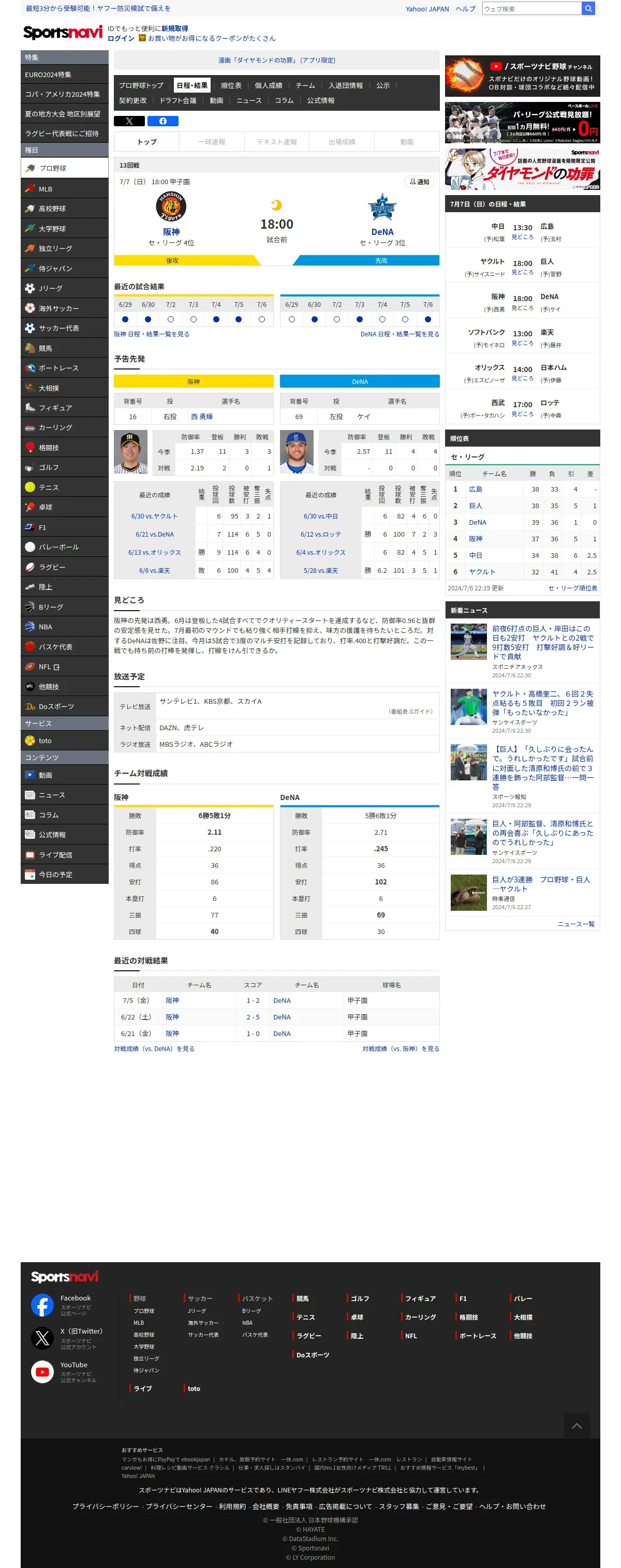Open NBA in the sidebar
This screenshot has height=1568, width=621.
click(65, 626)
